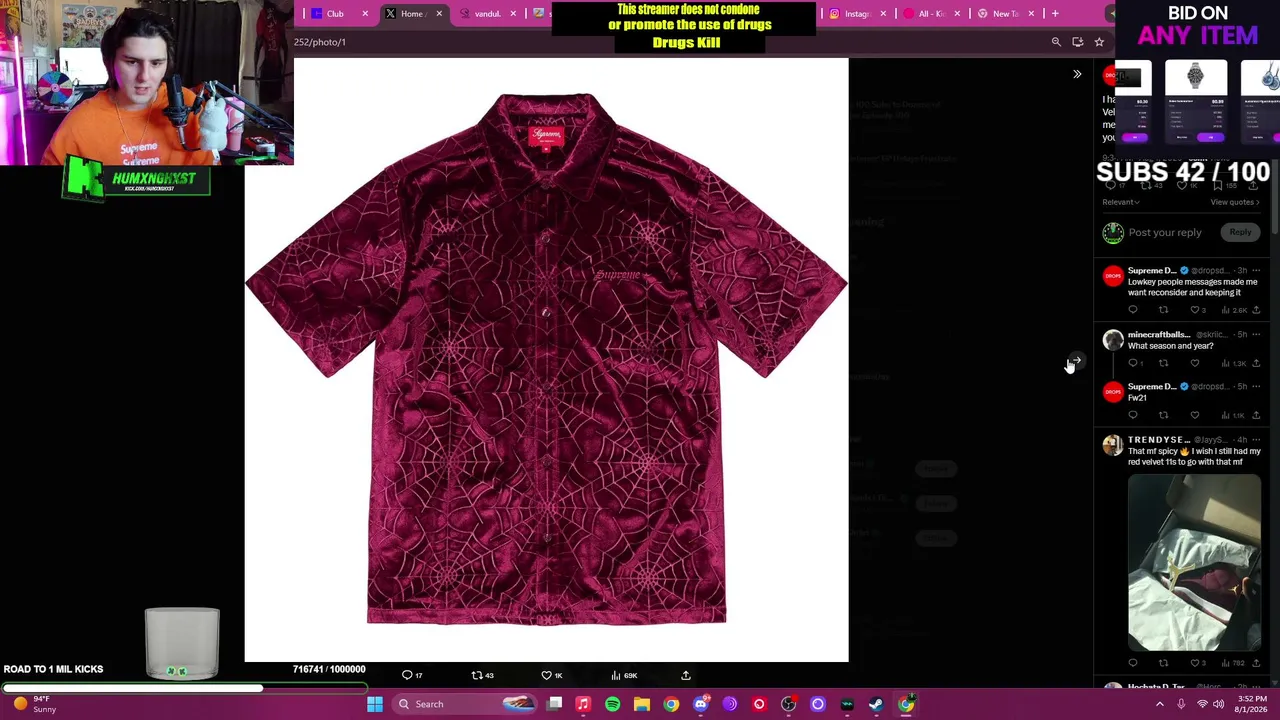Open more options on TRENDYSE reply
Viewport: 1280px width, 720px height.
[1256, 440]
